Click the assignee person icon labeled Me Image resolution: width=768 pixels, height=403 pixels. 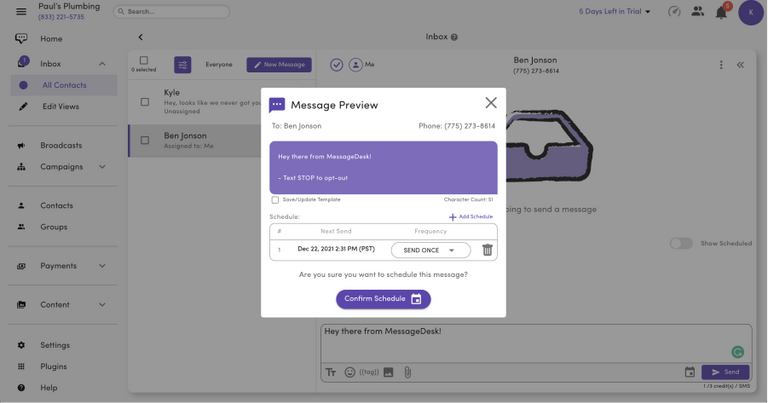point(356,65)
